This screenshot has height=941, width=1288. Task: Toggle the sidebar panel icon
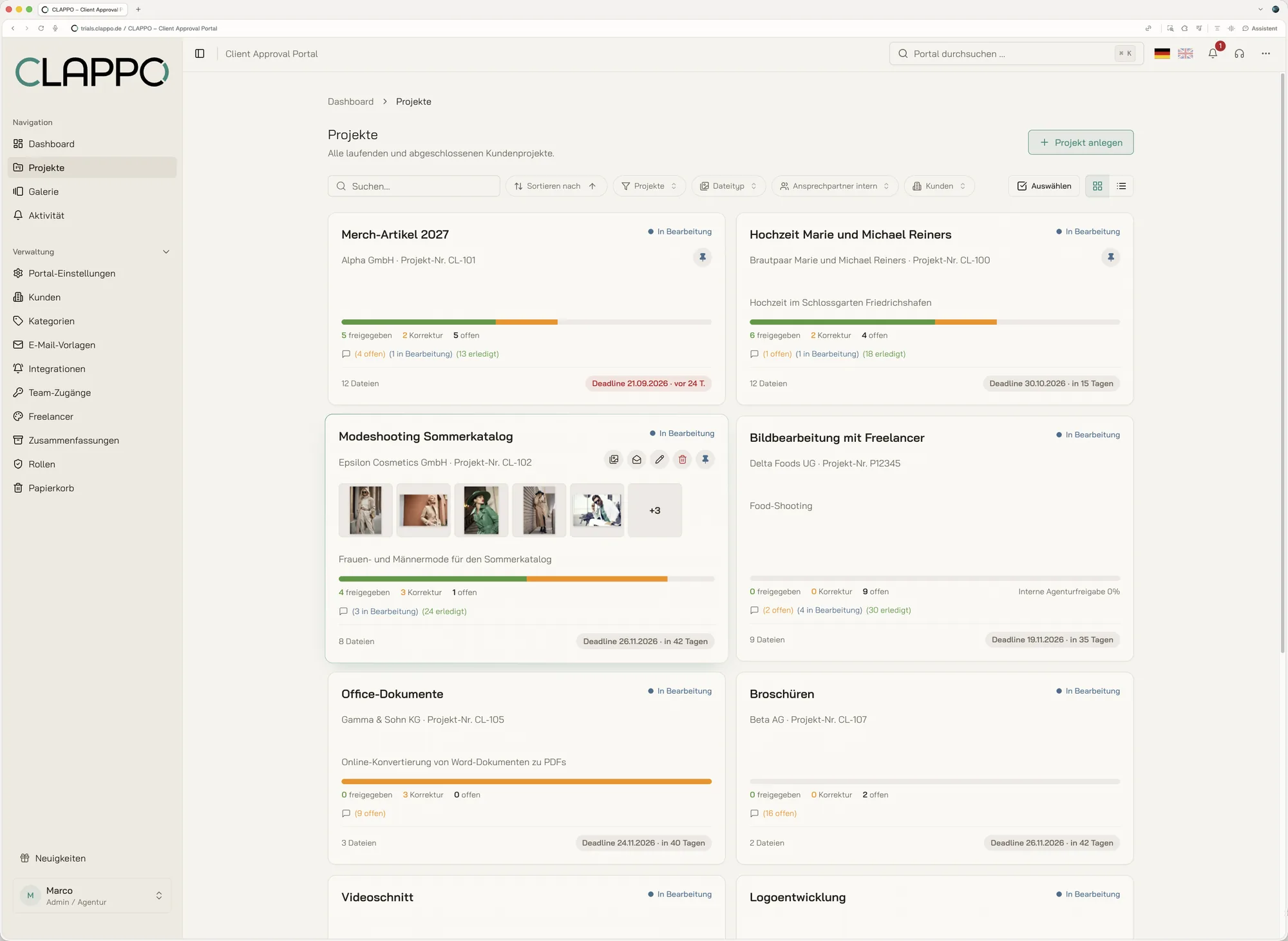(200, 53)
